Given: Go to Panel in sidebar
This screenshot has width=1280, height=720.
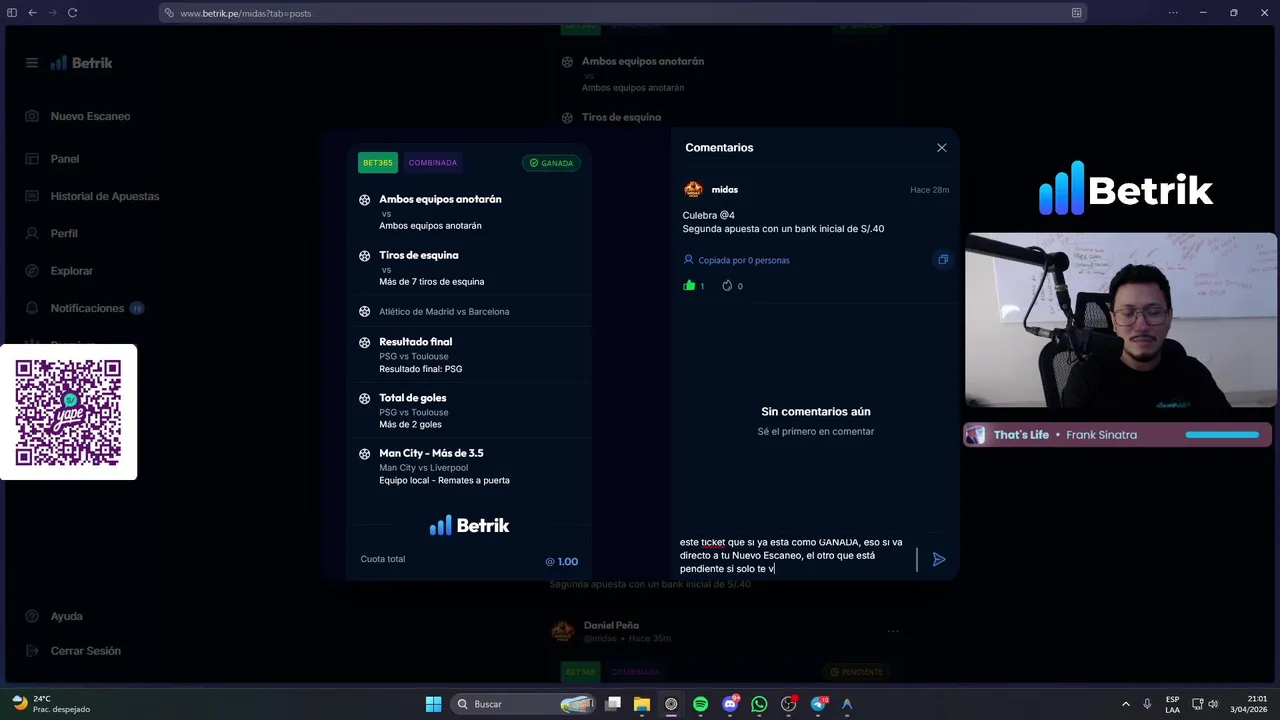Looking at the screenshot, I should [65, 159].
